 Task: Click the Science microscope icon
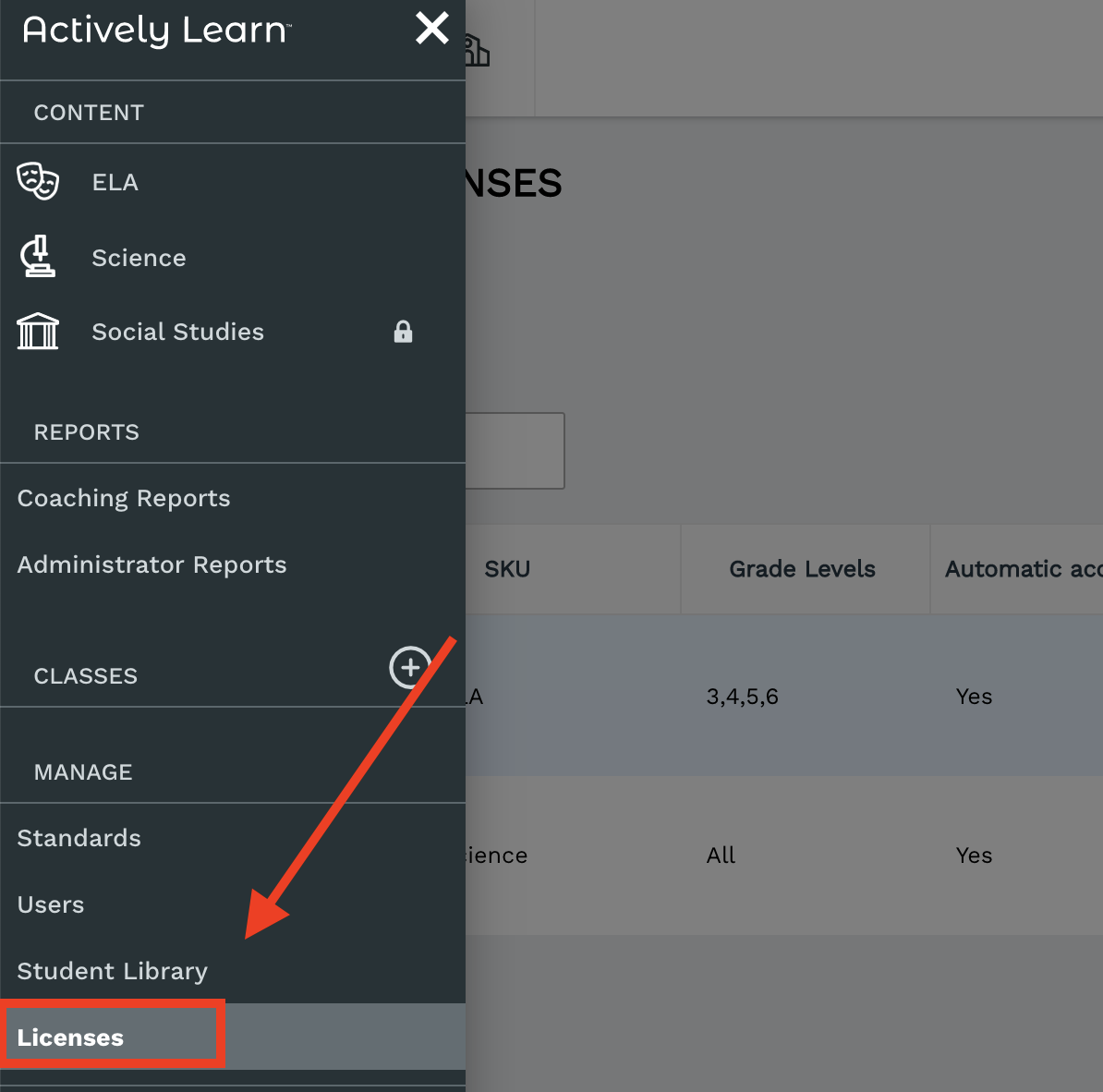click(38, 257)
